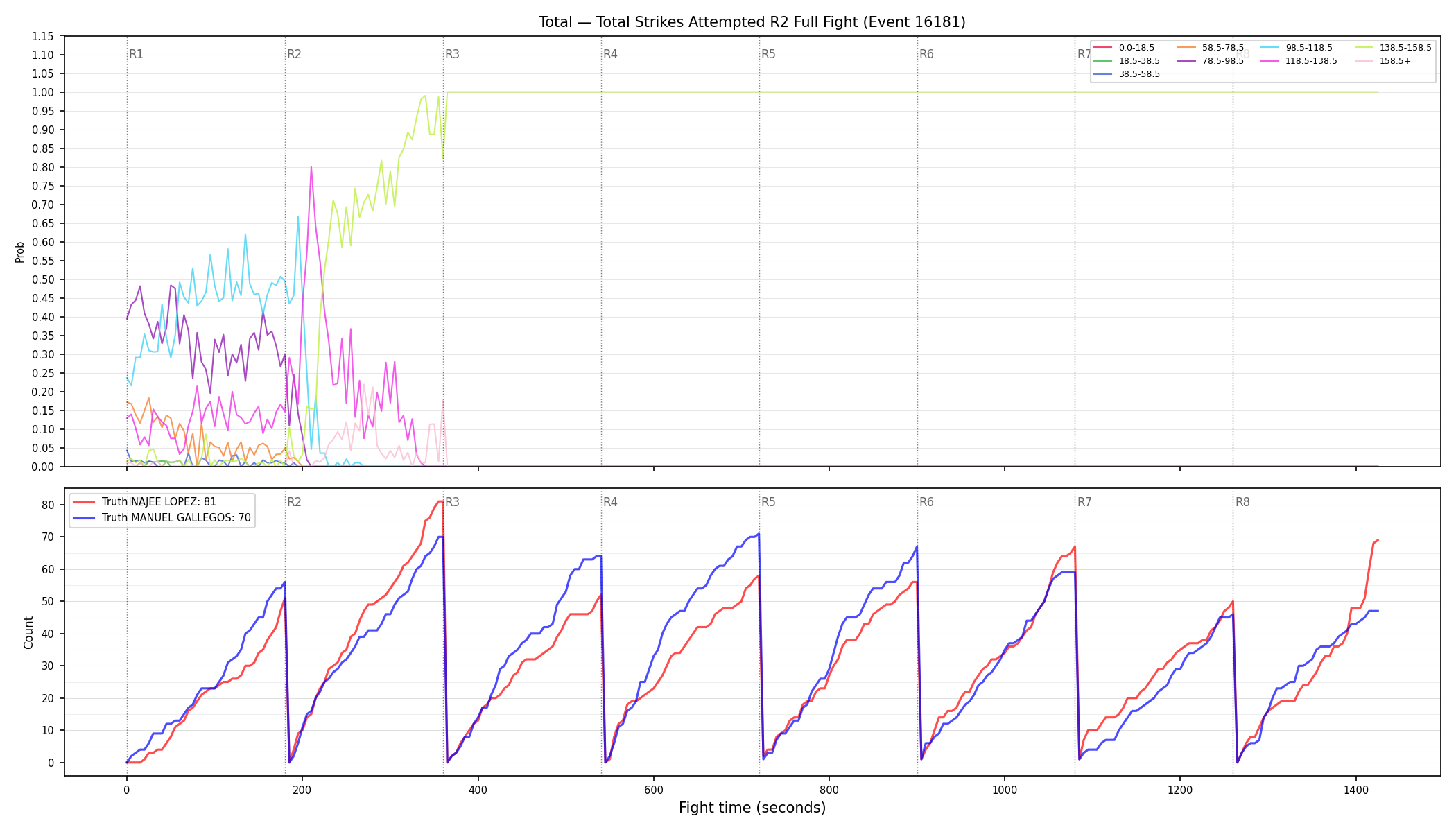Click the R2 round marker in top chart
Viewport: 1456px width, 832px height.
(294, 54)
